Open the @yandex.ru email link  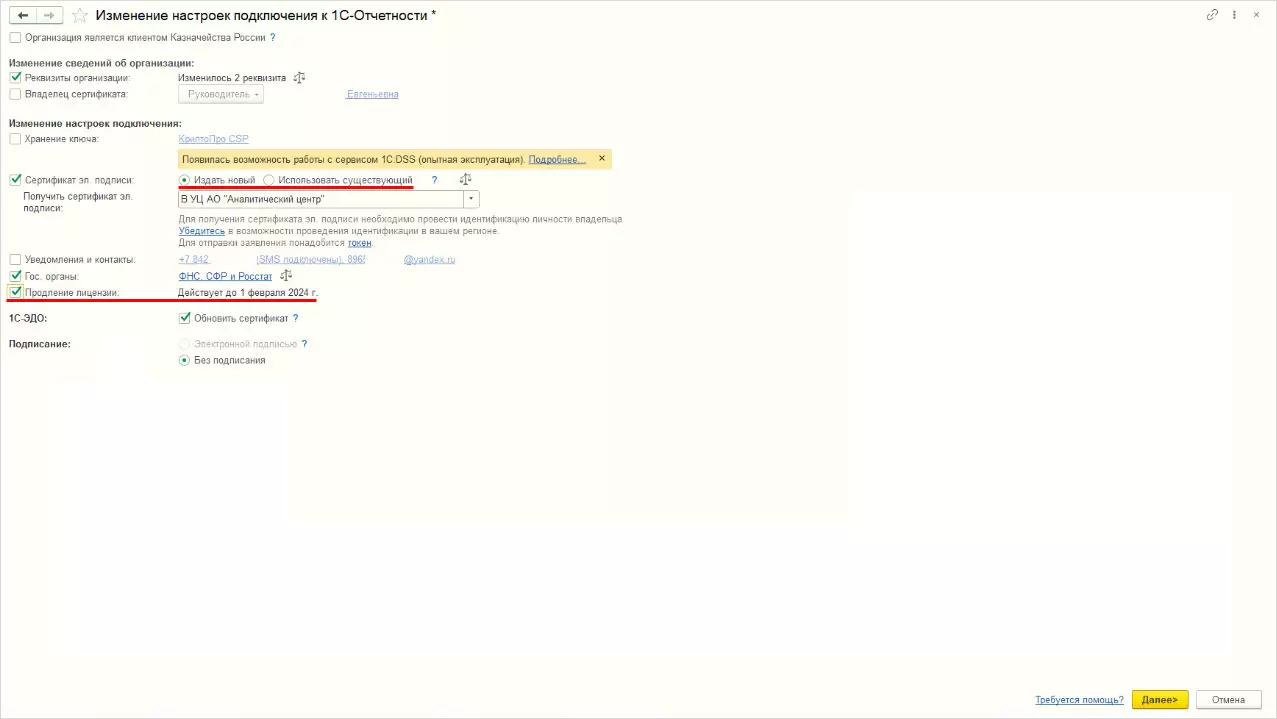click(429, 259)
